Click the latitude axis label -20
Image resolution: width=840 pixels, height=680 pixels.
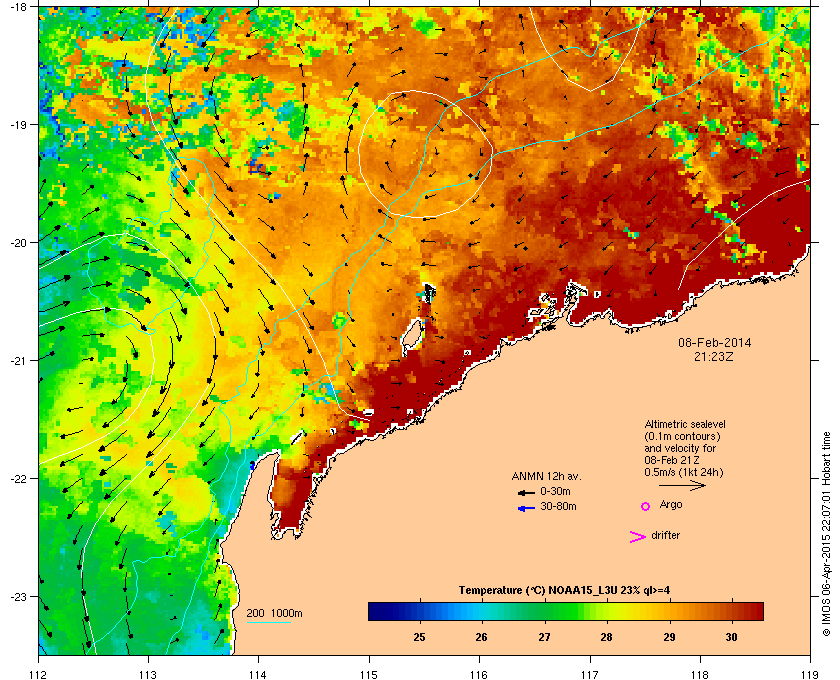click(x=18, y=242)
